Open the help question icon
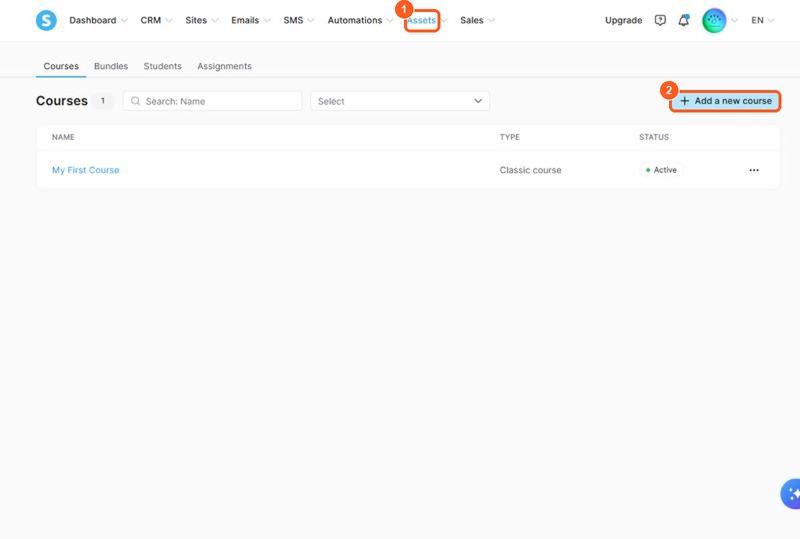 click(660, 20)
